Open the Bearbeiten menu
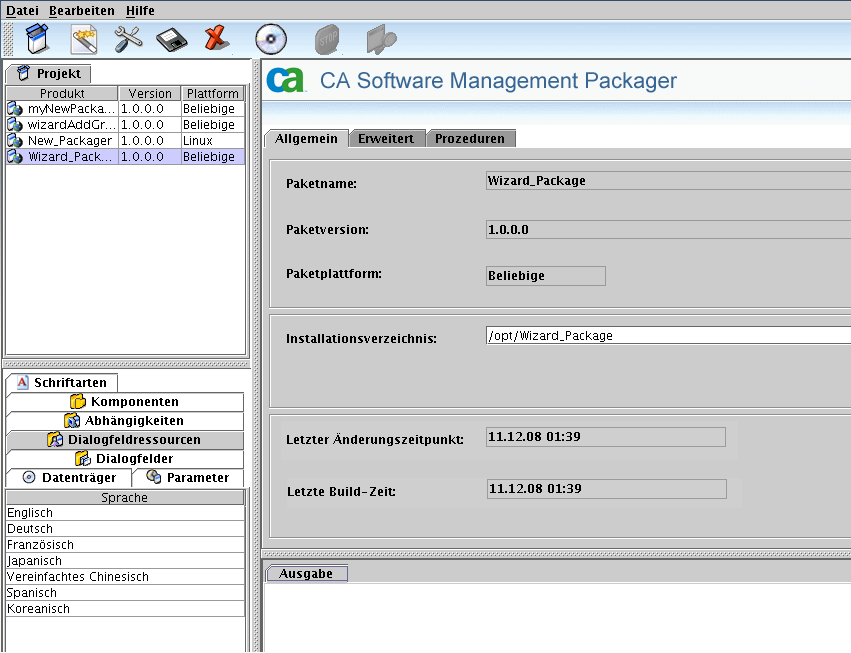The width and height of the screenshot is (851, 653). (82, 10)
